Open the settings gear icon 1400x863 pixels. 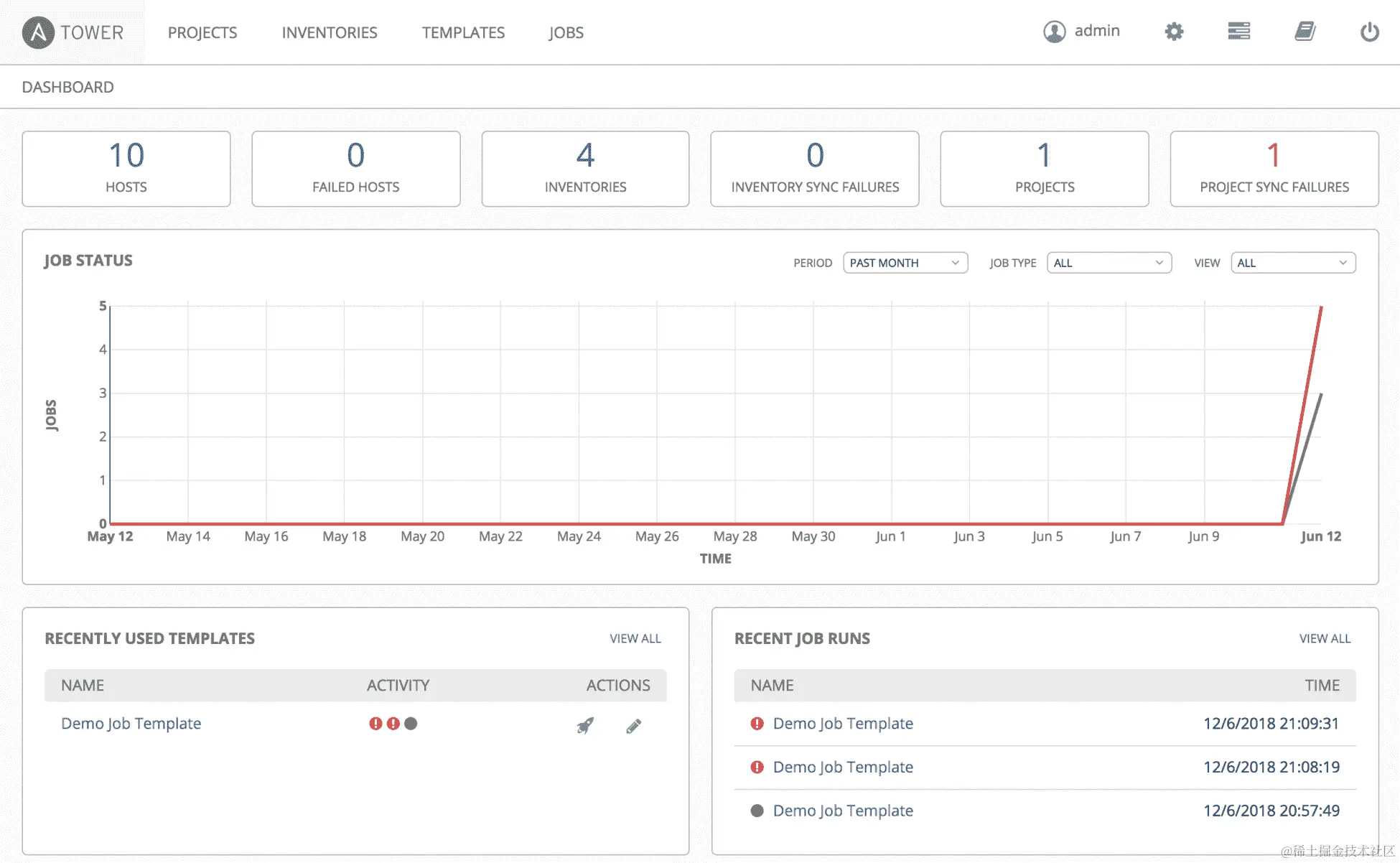click(1174, 32)
